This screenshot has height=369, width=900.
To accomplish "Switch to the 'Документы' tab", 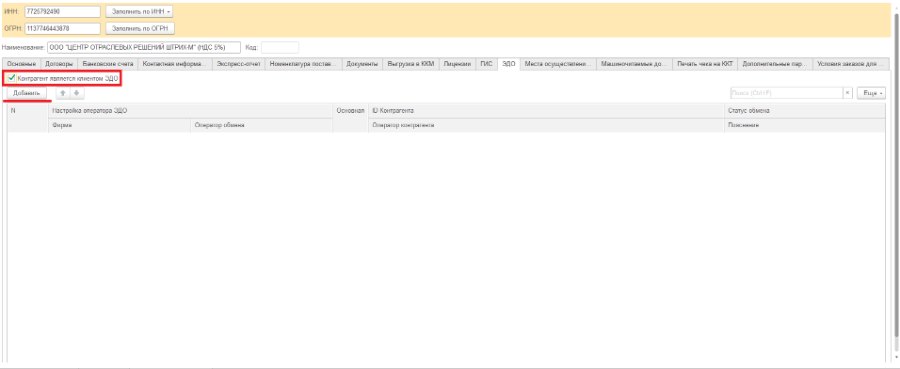I will pyautogui.click(x=363, y=64).
